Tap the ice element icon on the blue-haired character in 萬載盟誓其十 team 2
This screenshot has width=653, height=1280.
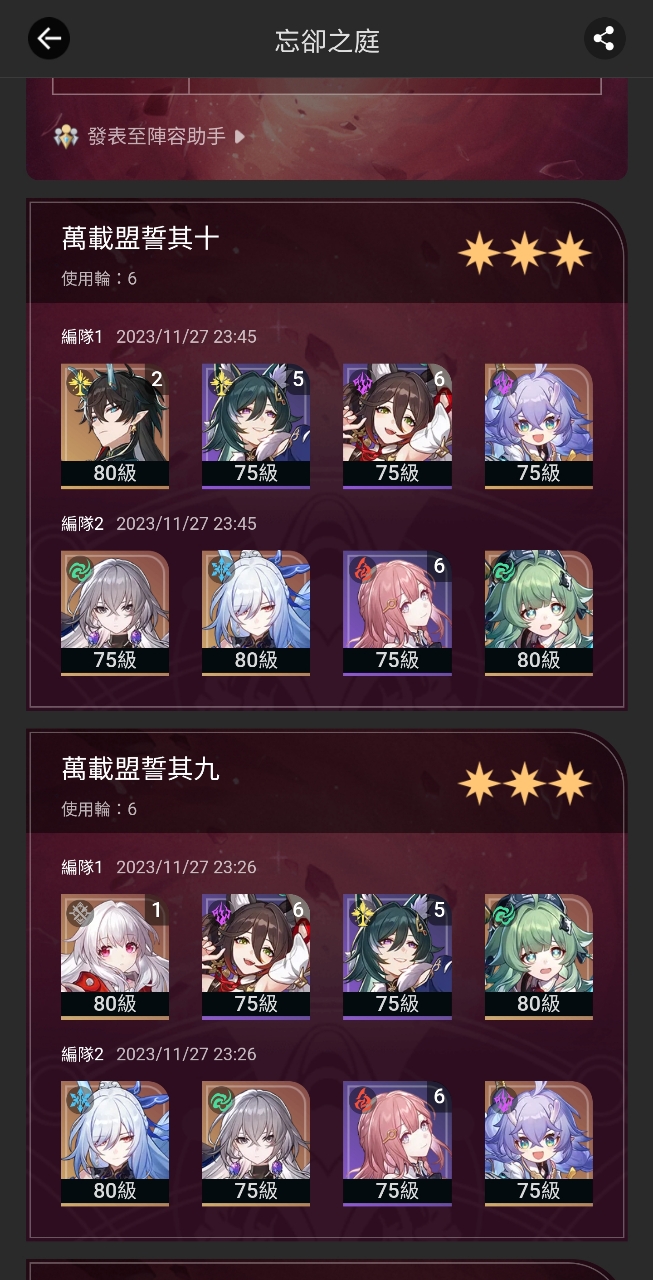tap(219, 569)
